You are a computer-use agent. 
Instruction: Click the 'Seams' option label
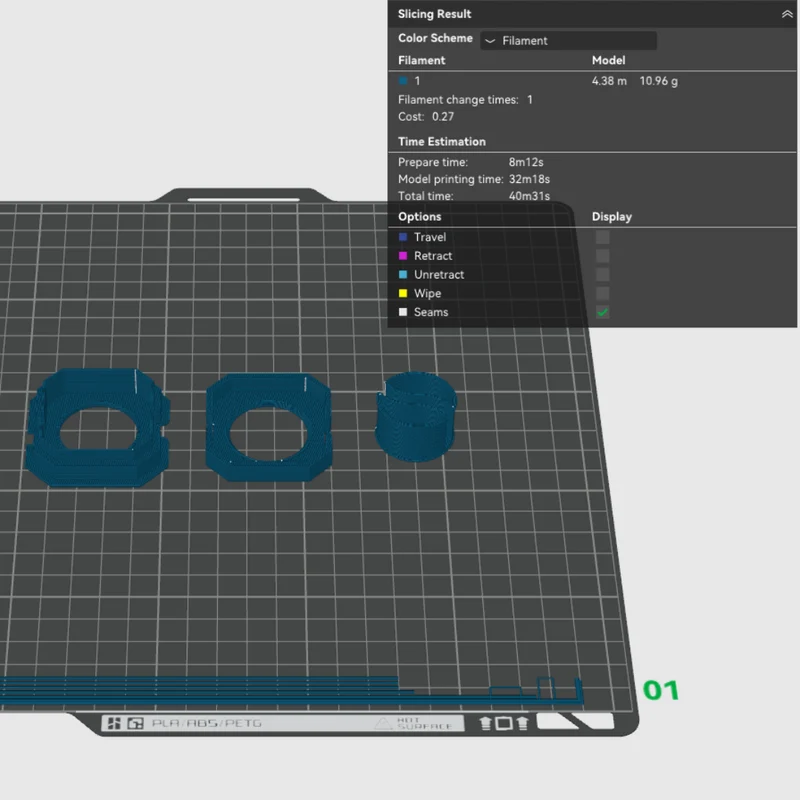click(431, 312)
